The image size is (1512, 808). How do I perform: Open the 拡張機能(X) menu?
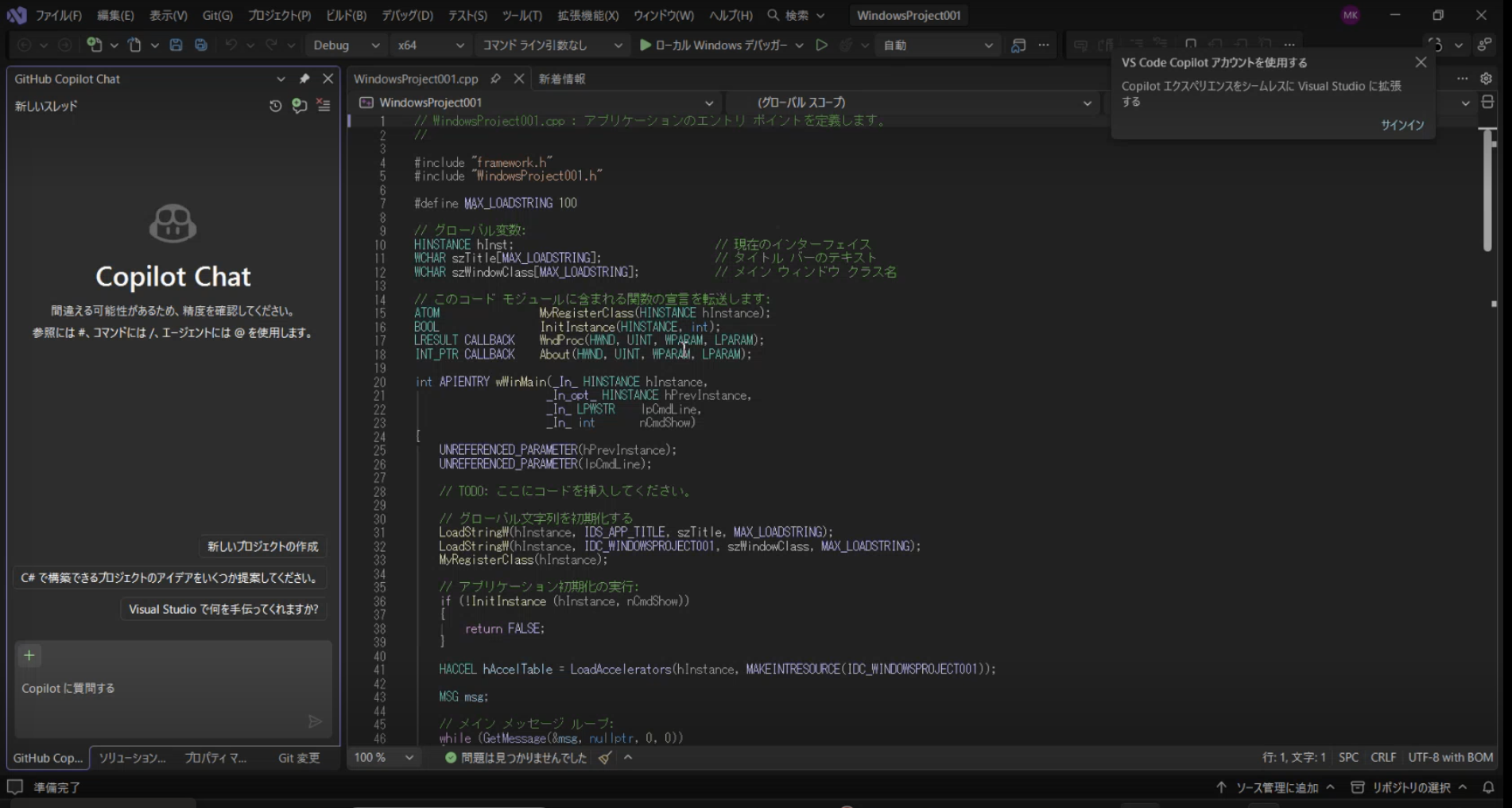point(587,15)
